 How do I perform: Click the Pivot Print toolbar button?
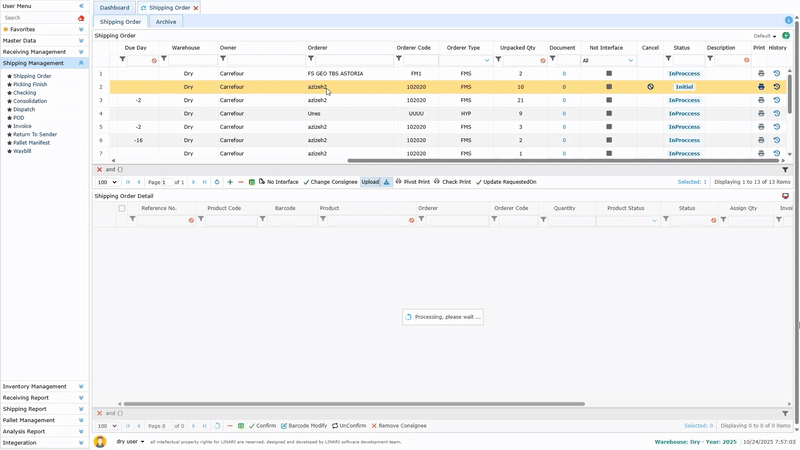(x=413, y=182)
